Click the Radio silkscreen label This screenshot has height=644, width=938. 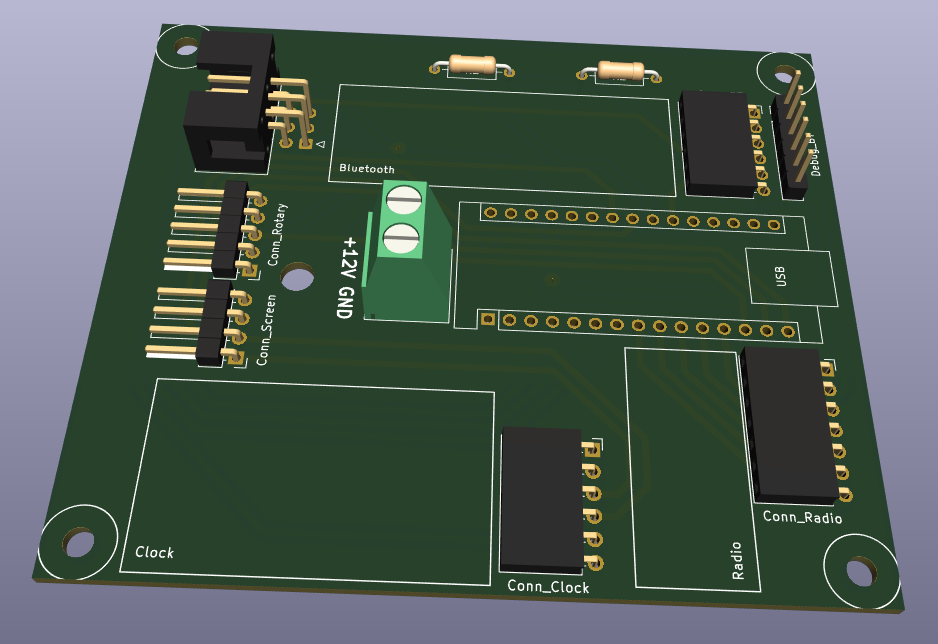[x=737, y=560]
